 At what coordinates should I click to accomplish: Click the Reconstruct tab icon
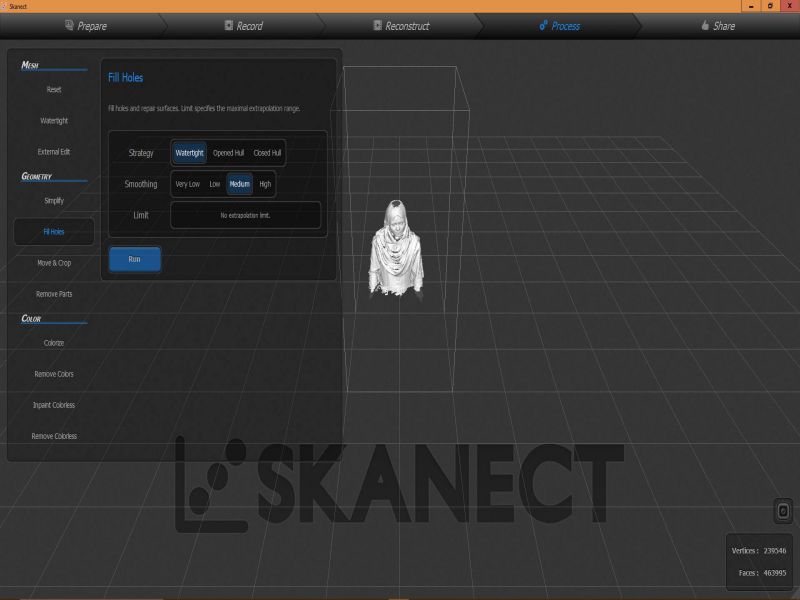(378, 25)
